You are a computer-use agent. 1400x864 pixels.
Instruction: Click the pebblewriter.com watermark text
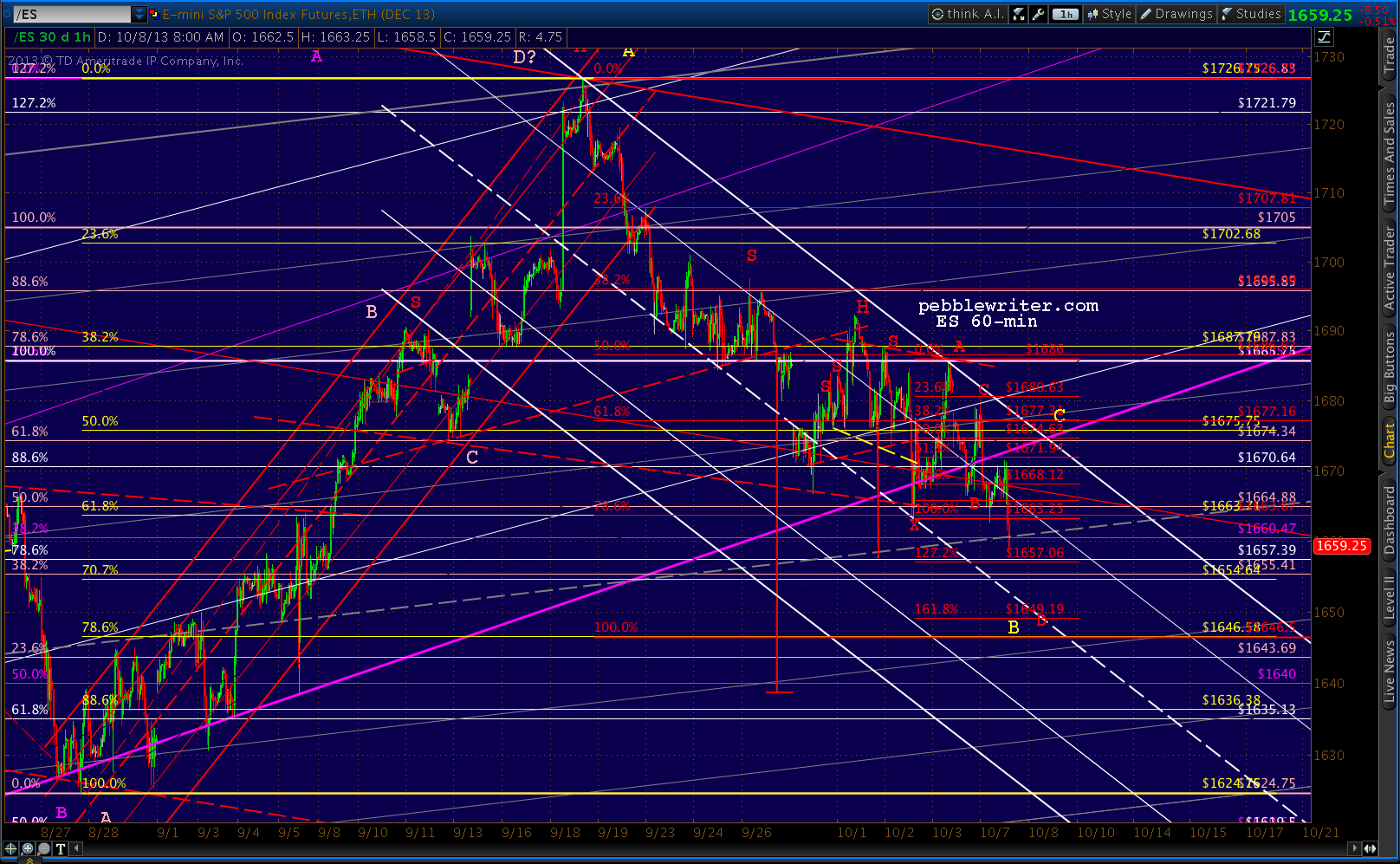[x=1008, y=305]
